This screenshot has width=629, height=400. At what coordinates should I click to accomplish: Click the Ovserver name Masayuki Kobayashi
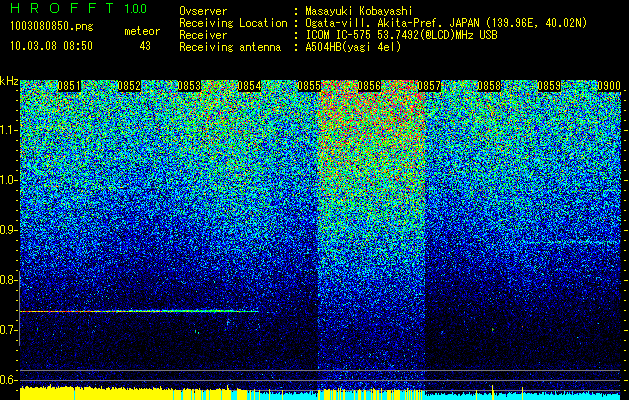click(359, 11)
